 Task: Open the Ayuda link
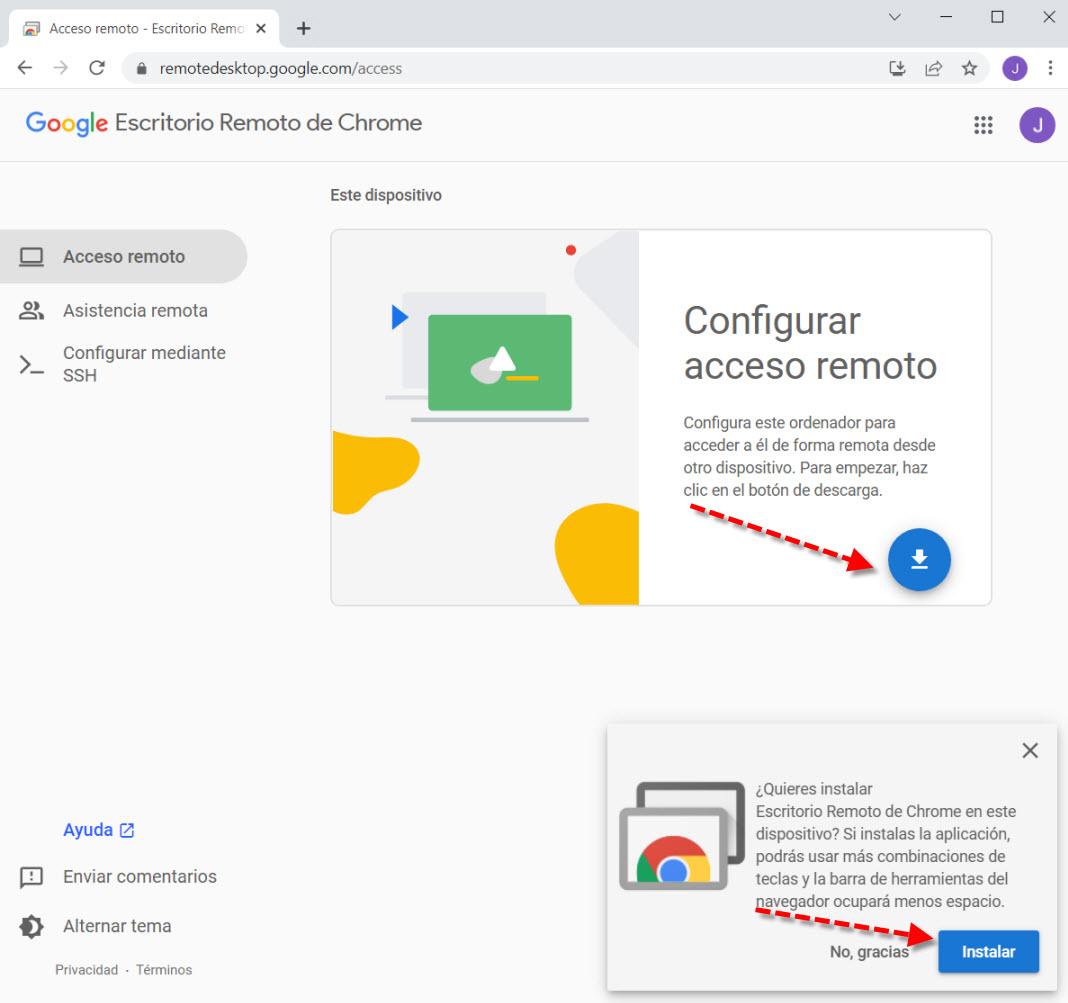click(x=89, y=829)
